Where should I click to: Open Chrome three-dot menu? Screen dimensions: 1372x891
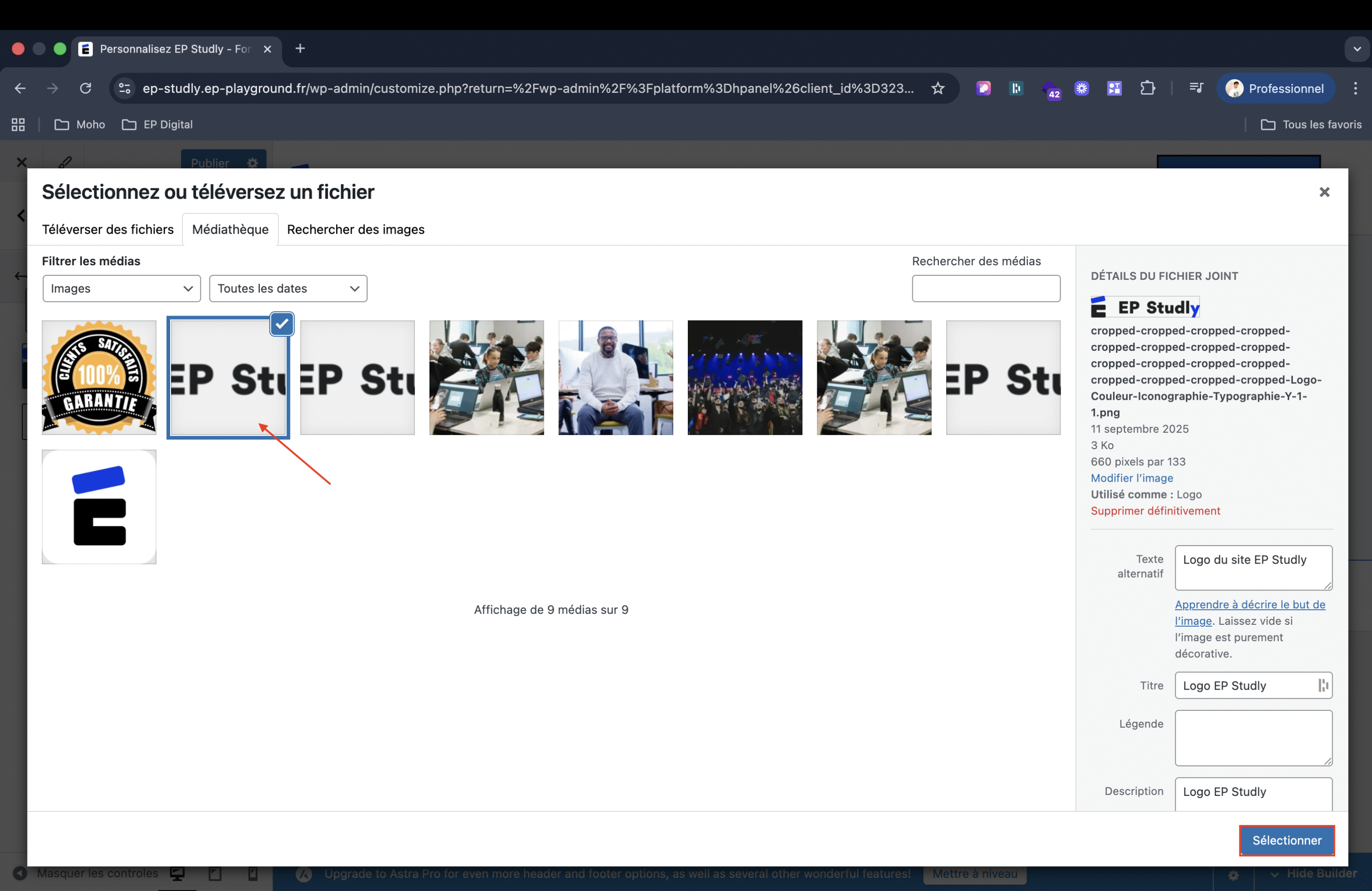coord(1355,88)
